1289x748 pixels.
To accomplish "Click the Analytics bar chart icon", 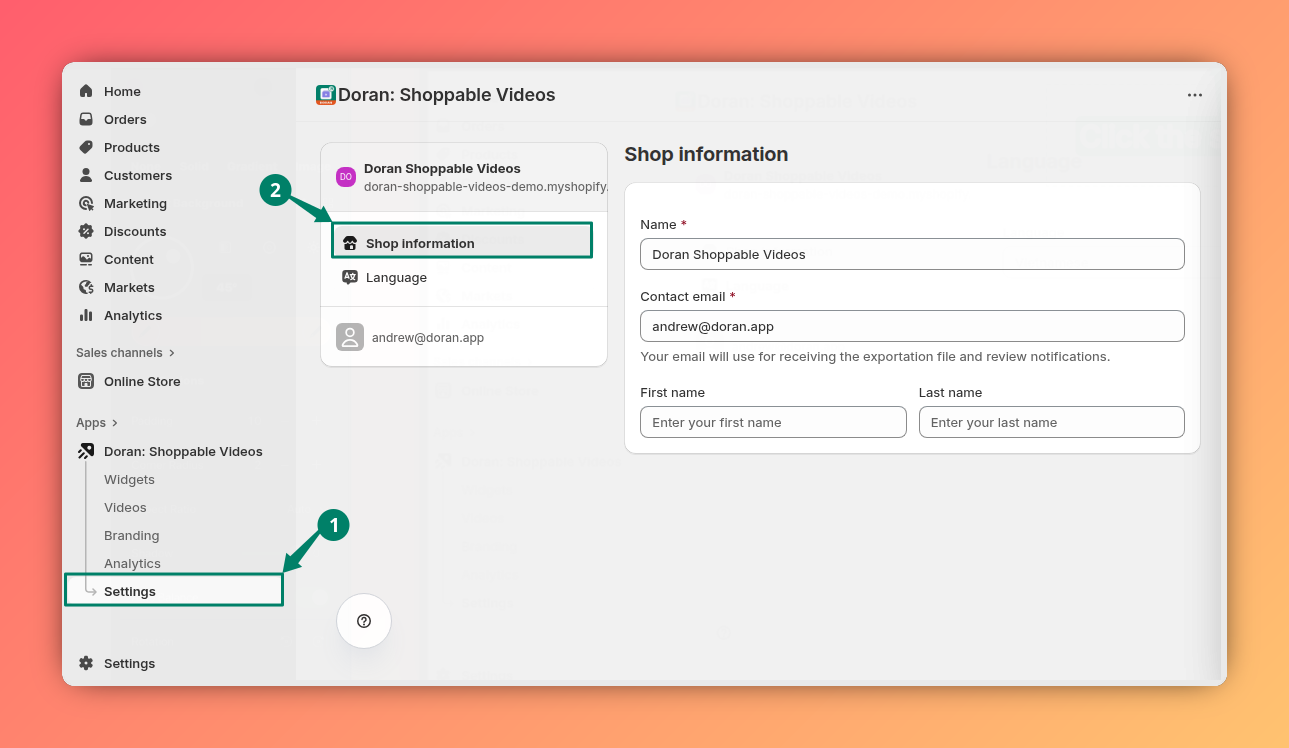I will (86, 315).
